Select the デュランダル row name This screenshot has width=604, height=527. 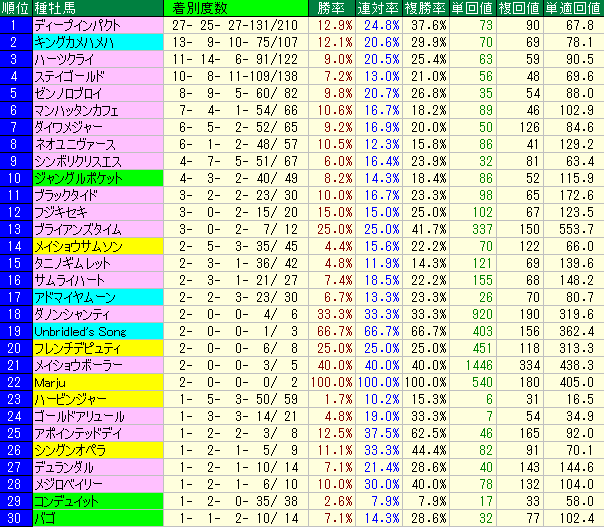point(64,467)
